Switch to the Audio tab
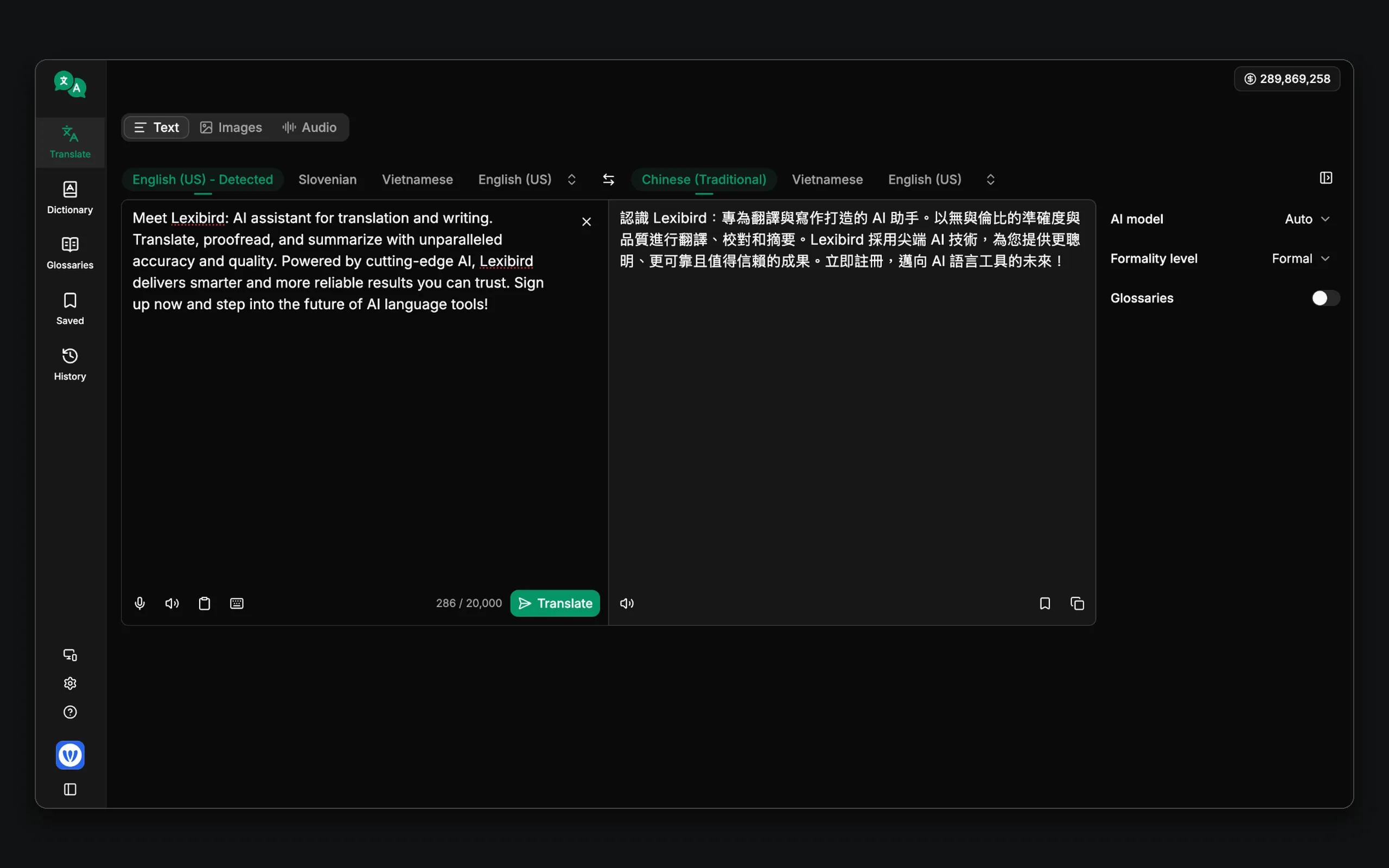The width and height of the screenshot is (1389, 868). pyautogui.click(x=309, y=127)
